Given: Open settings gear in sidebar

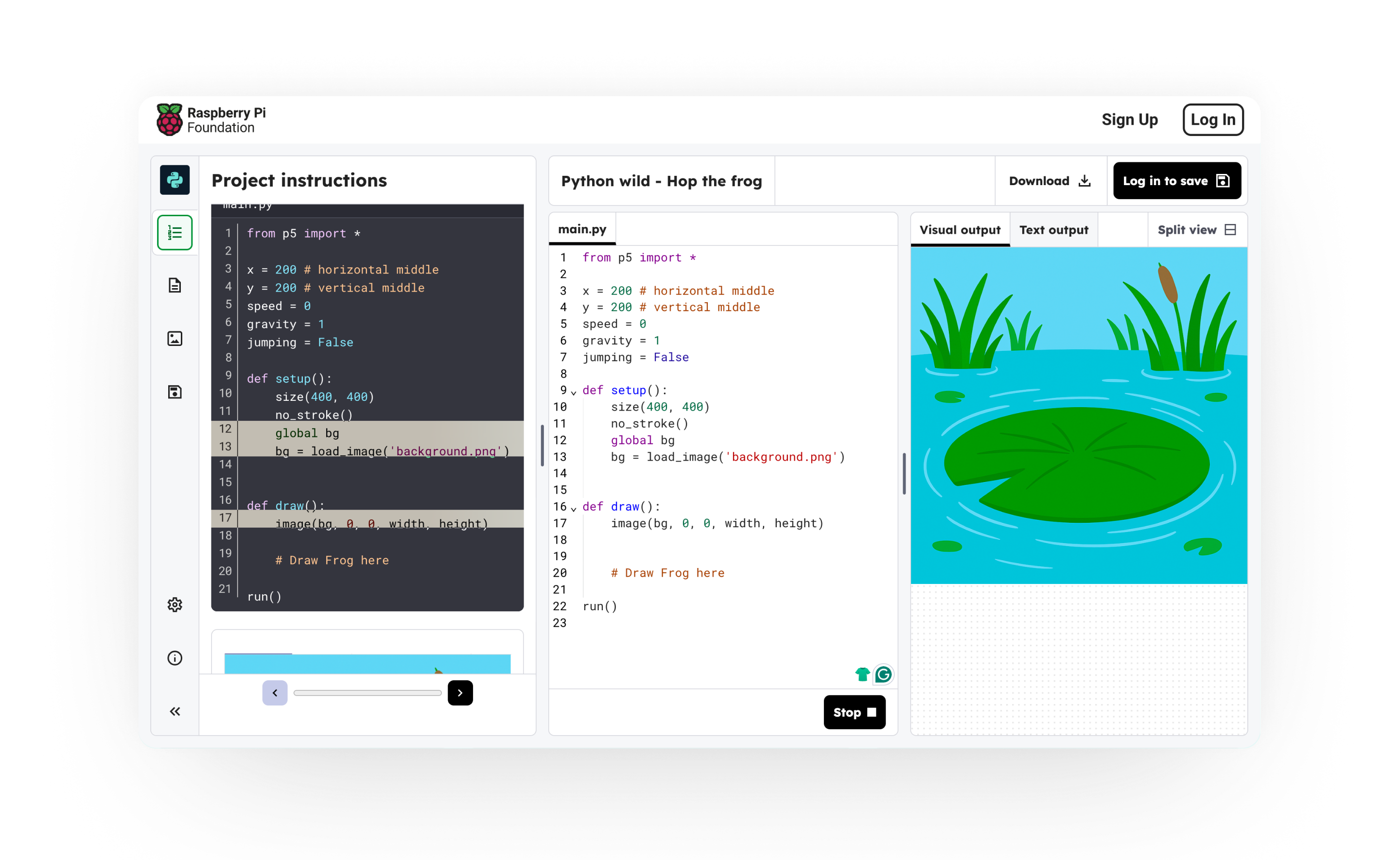Looking at the screenshot, I should (x=175, y=604).
